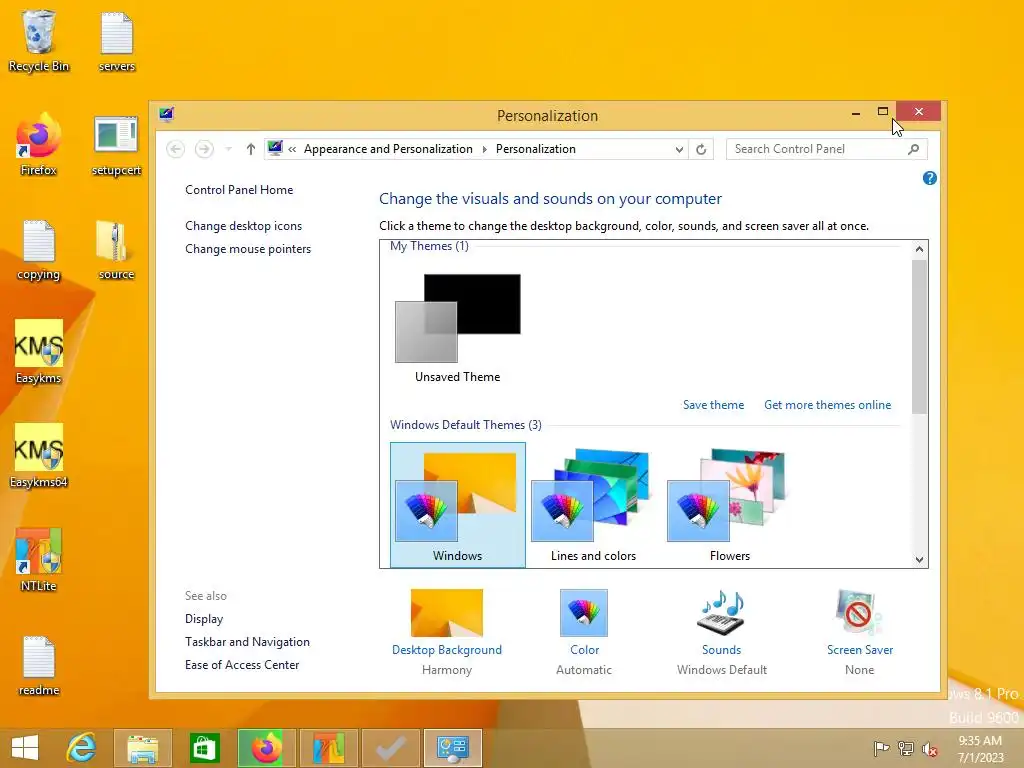Image resolution: width=1024 pixels, height=768 pixels.
Task: Select the source zip folder icon
Action: (x=116, y=249)
